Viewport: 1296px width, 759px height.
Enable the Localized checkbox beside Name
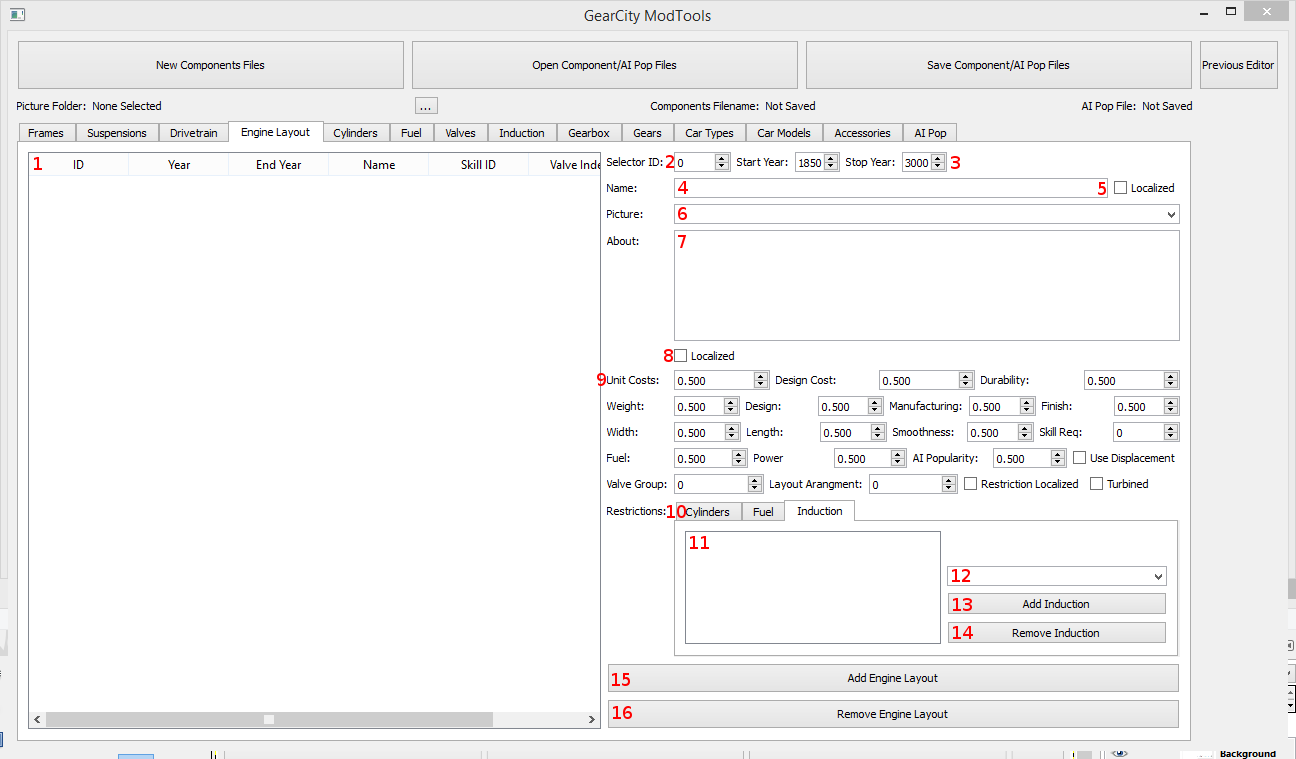[x=1120, y=188]
